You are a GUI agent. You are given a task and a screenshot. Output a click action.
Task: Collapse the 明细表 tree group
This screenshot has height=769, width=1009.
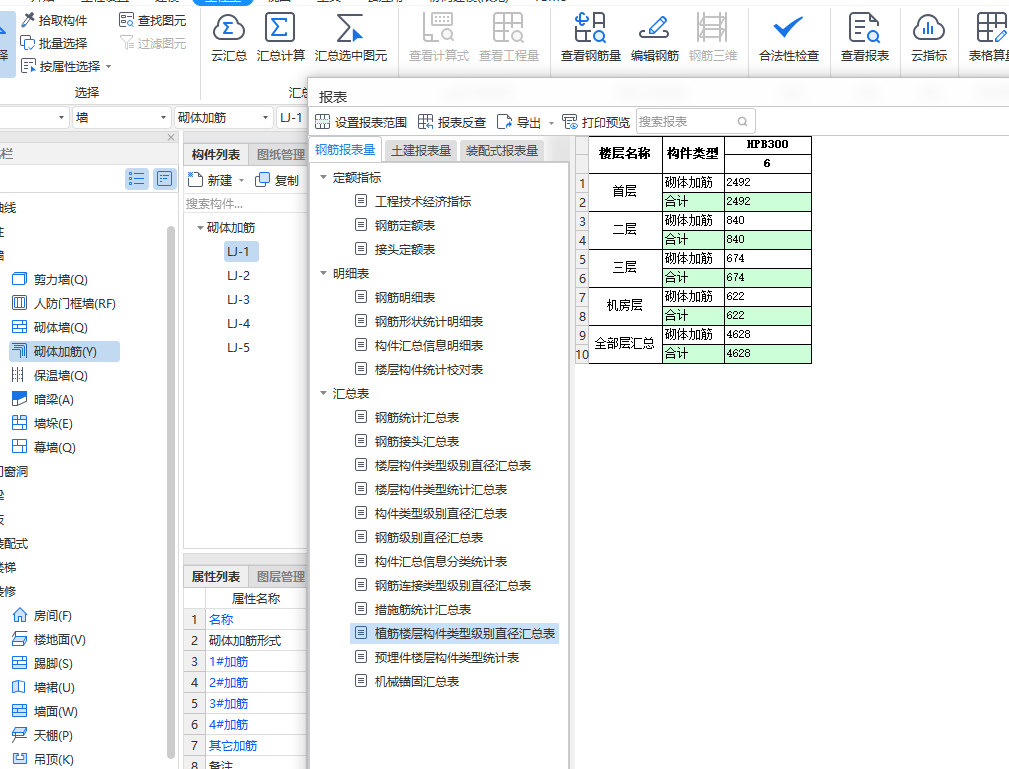tap(324, 273)
